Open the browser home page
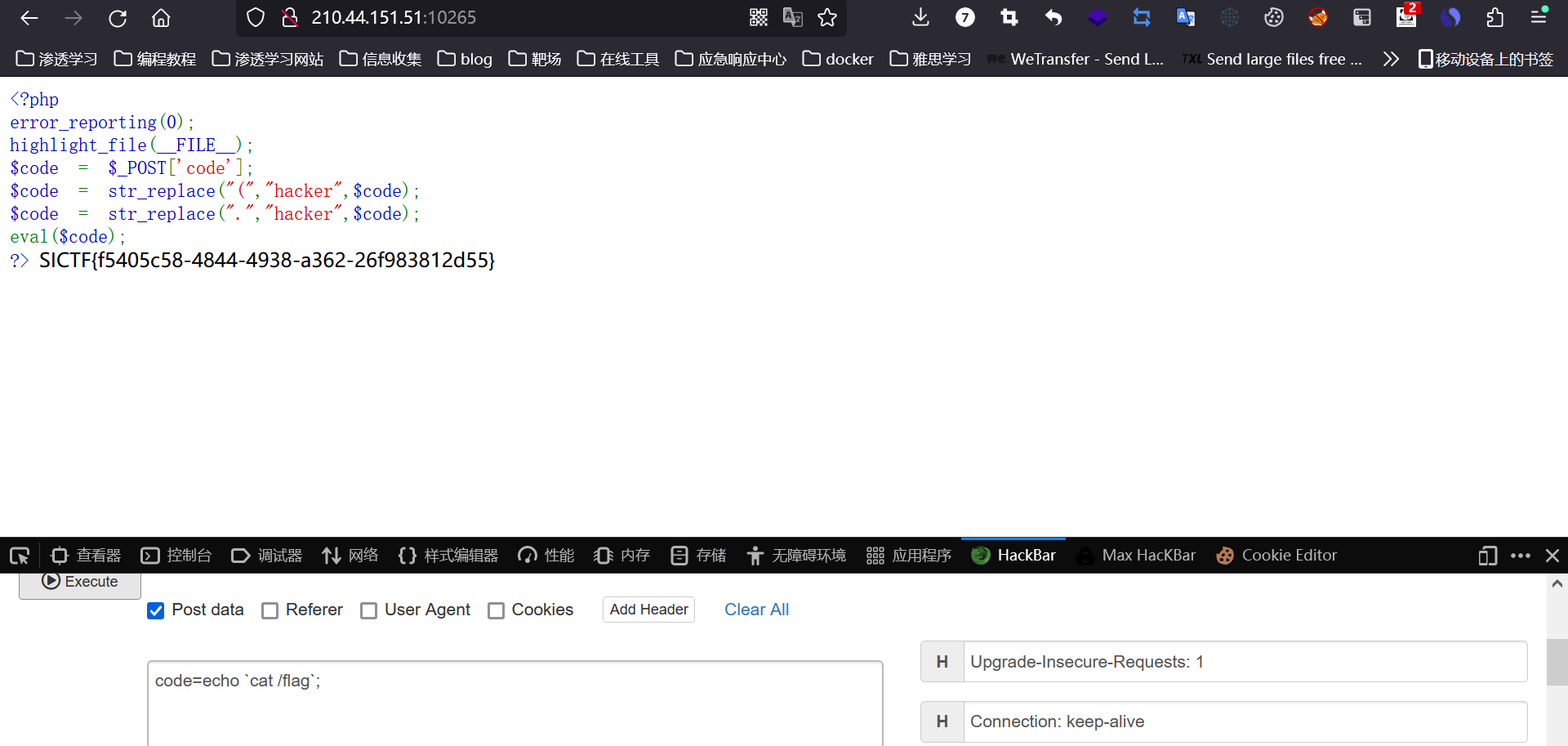Screen dimensions: 1568x746 click(x=162, y=17)
